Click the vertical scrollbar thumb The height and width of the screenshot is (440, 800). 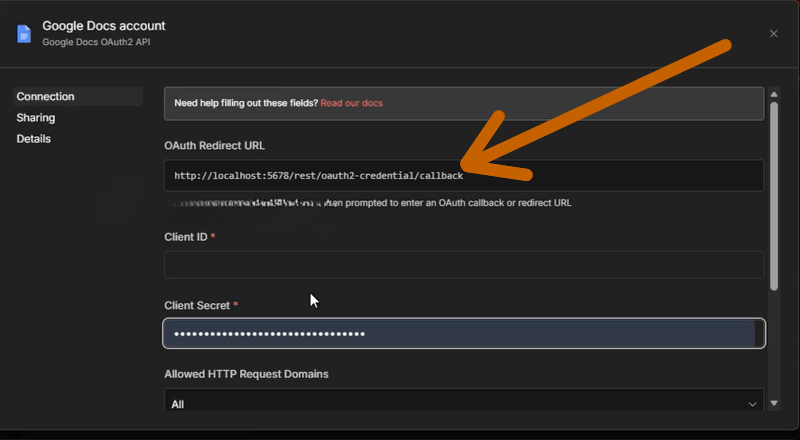tap(774, 197)
